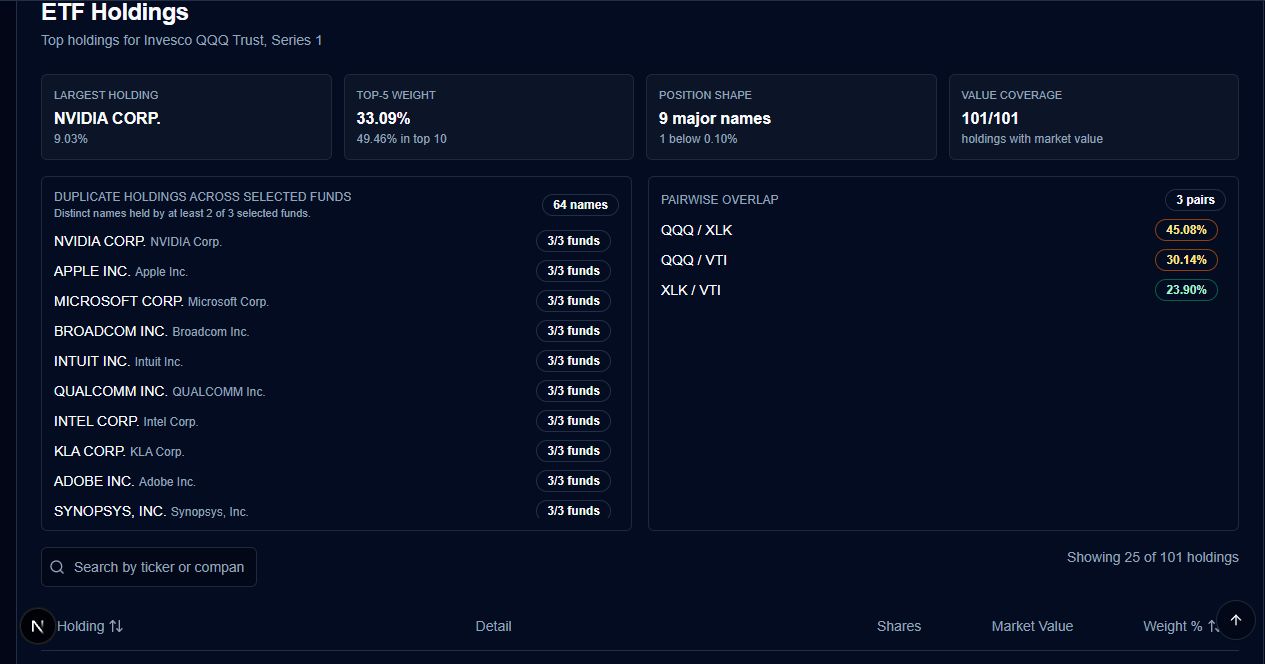Click the Shares column header
Image resolution: width=1265 pixels, height=664 pixels.
pos(899,626)
